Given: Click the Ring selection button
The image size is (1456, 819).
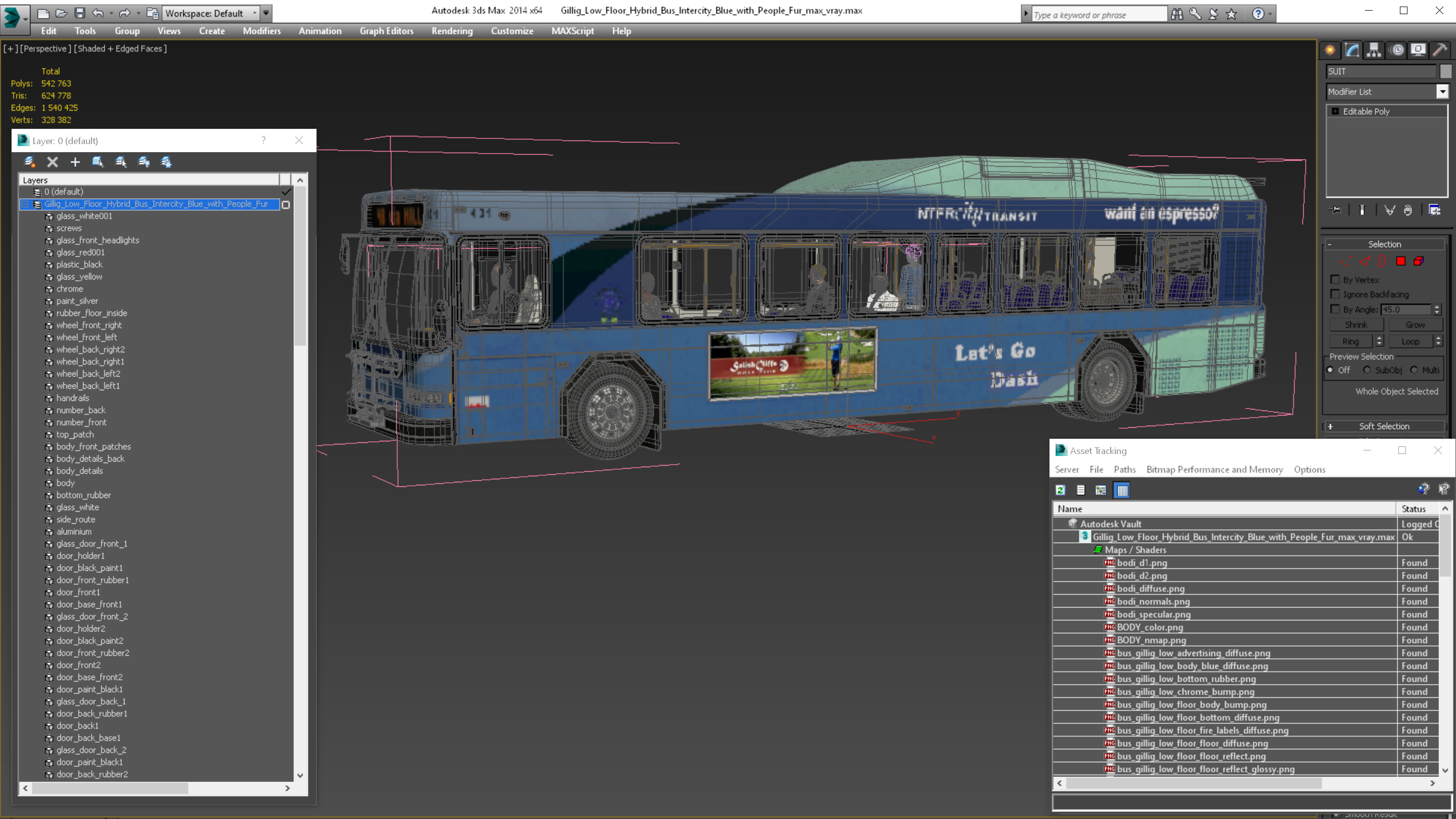Looking at the screenshot, I should [x=1350, y=341].
